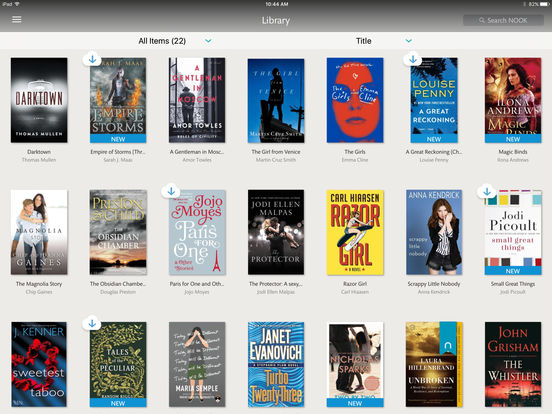Image resolution: width=552 pixels, height=414 pixels.
Task: Download Small Great Things via arrow icon
Action: pyautogui.click(x=487, y=191)
